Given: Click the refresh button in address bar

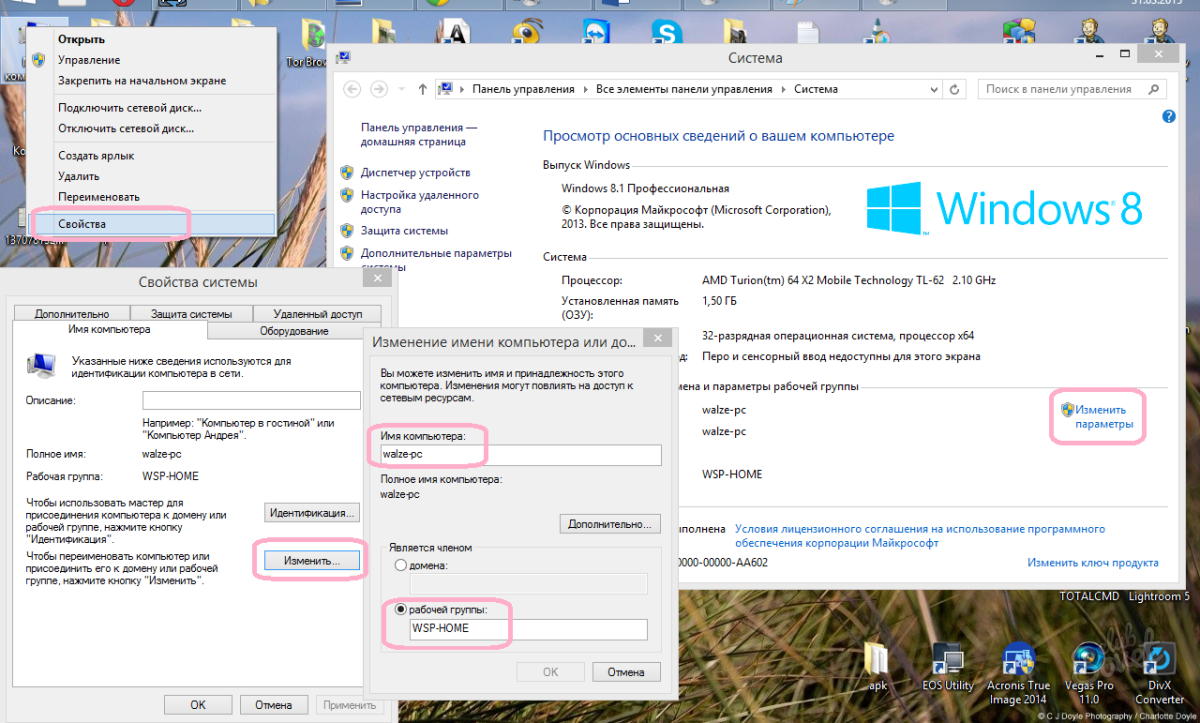Looking at the screenshot, I should pos(955,89).
